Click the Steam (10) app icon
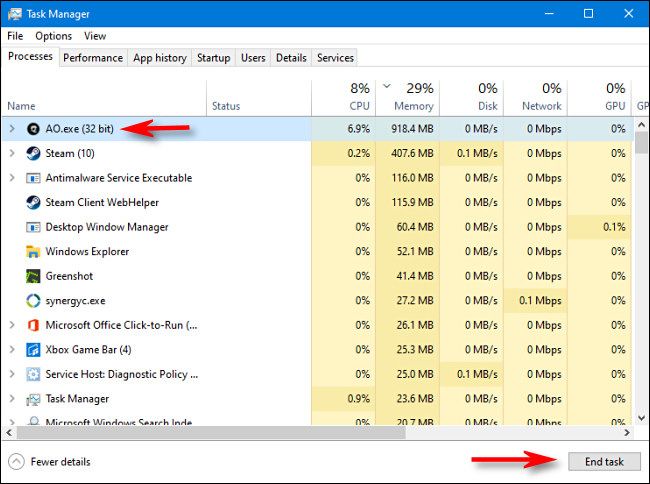The height and width of the screenshot is (484, 650). 33,153
